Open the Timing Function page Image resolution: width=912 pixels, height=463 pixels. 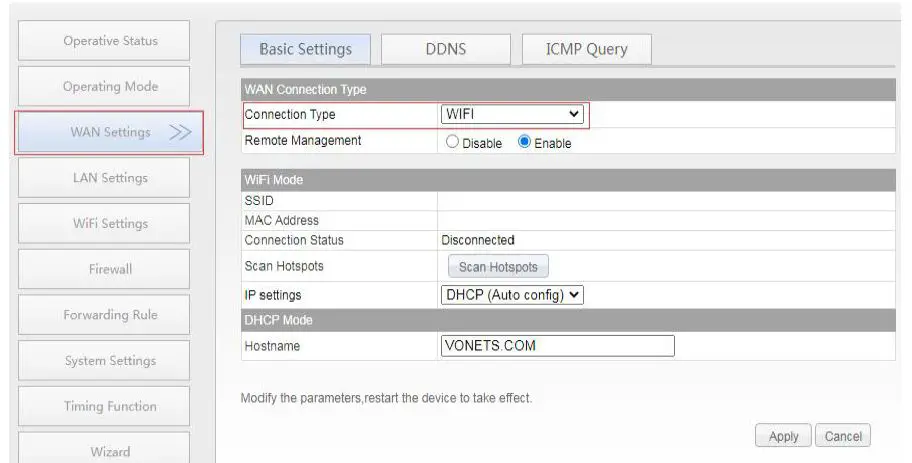(110, 406)
